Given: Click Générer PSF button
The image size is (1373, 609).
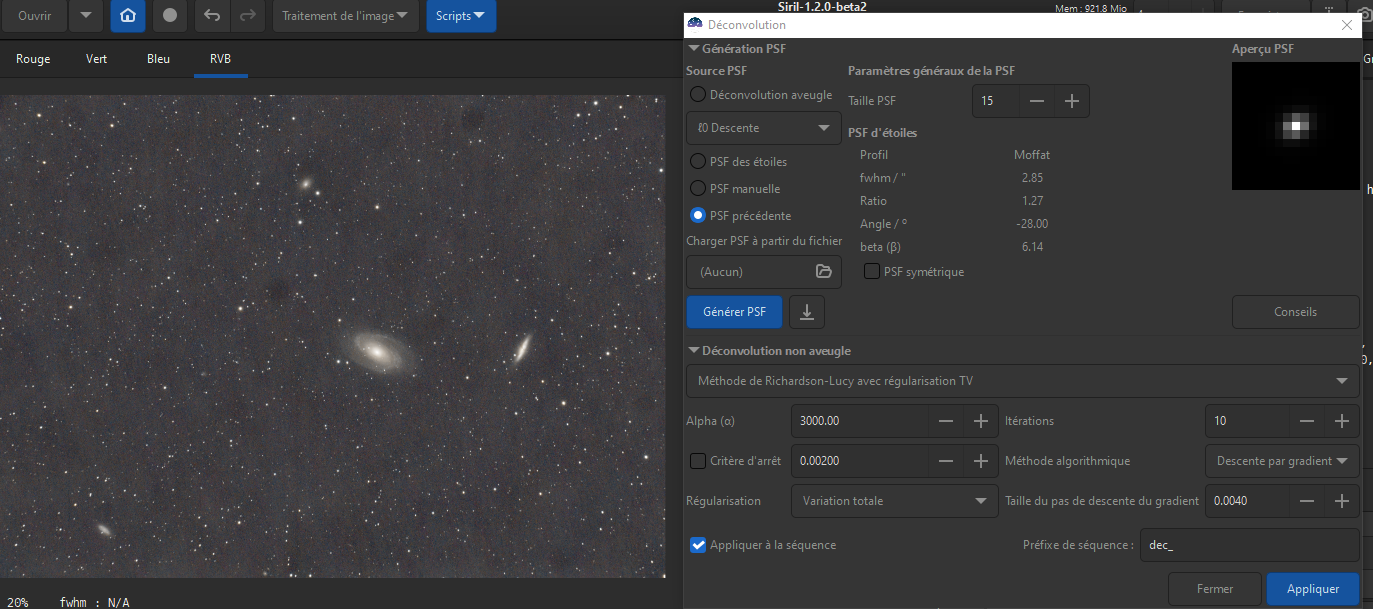Looking at the screenshot, I should [x=735, y=312].
